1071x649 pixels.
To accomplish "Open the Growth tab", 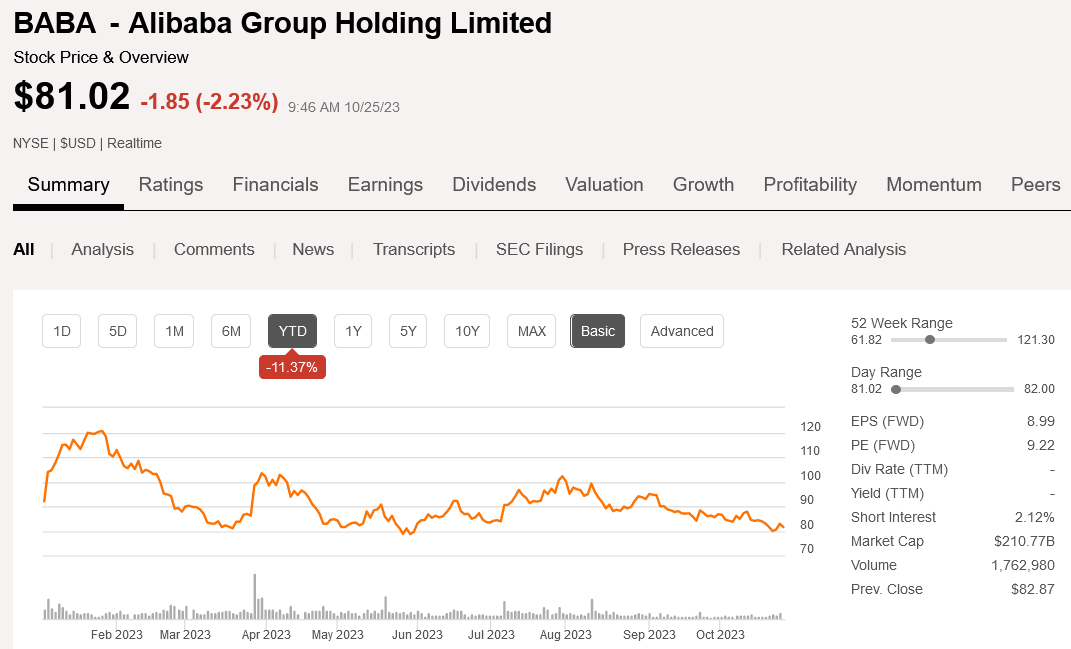I will tap(704, 184).
